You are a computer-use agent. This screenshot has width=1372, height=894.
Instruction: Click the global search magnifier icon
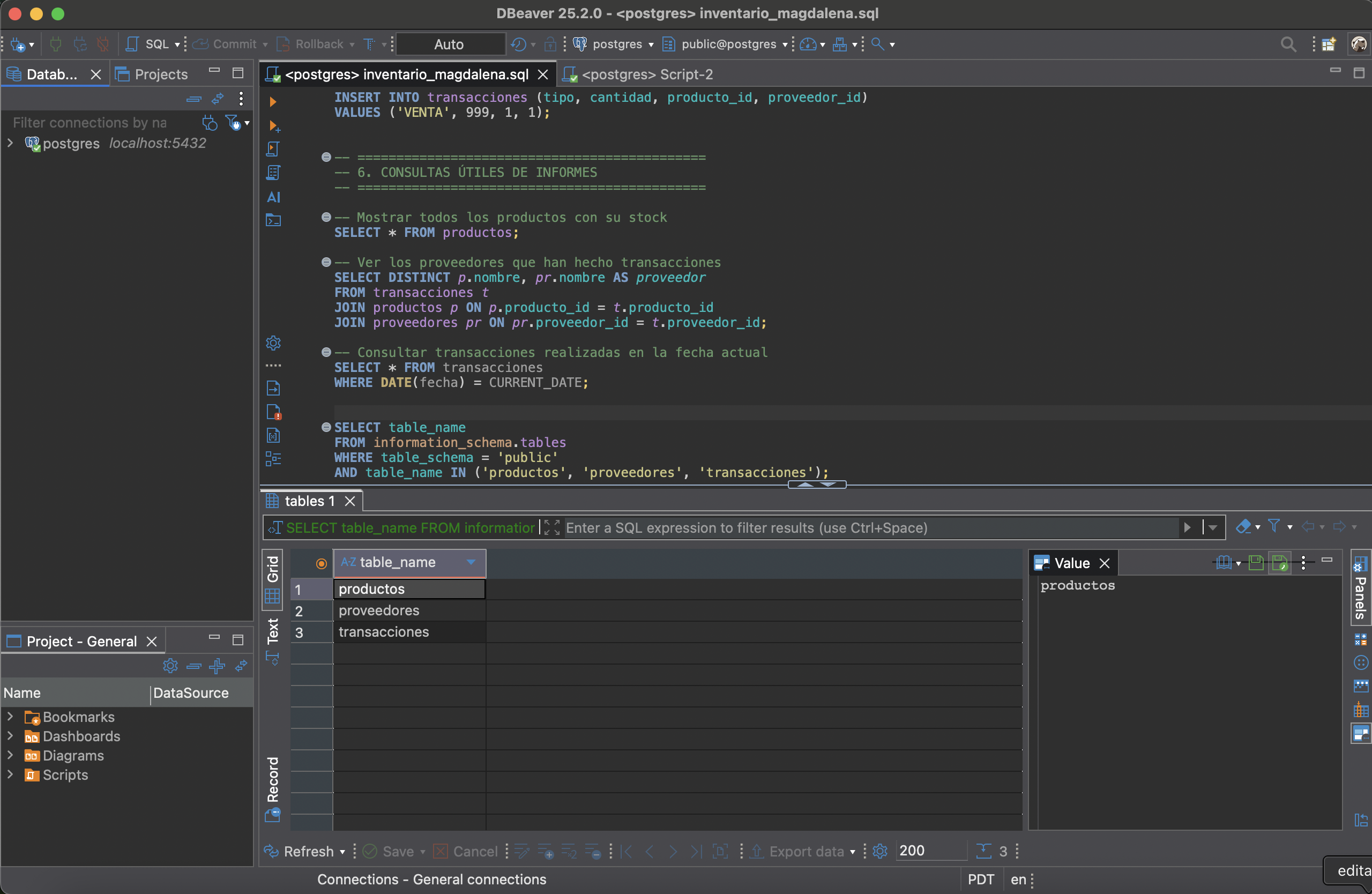(1288, 44)
